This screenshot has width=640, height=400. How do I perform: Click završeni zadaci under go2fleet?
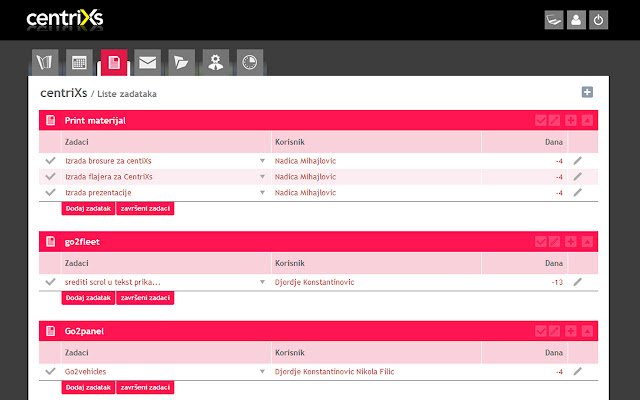click(x=145, y=298)
